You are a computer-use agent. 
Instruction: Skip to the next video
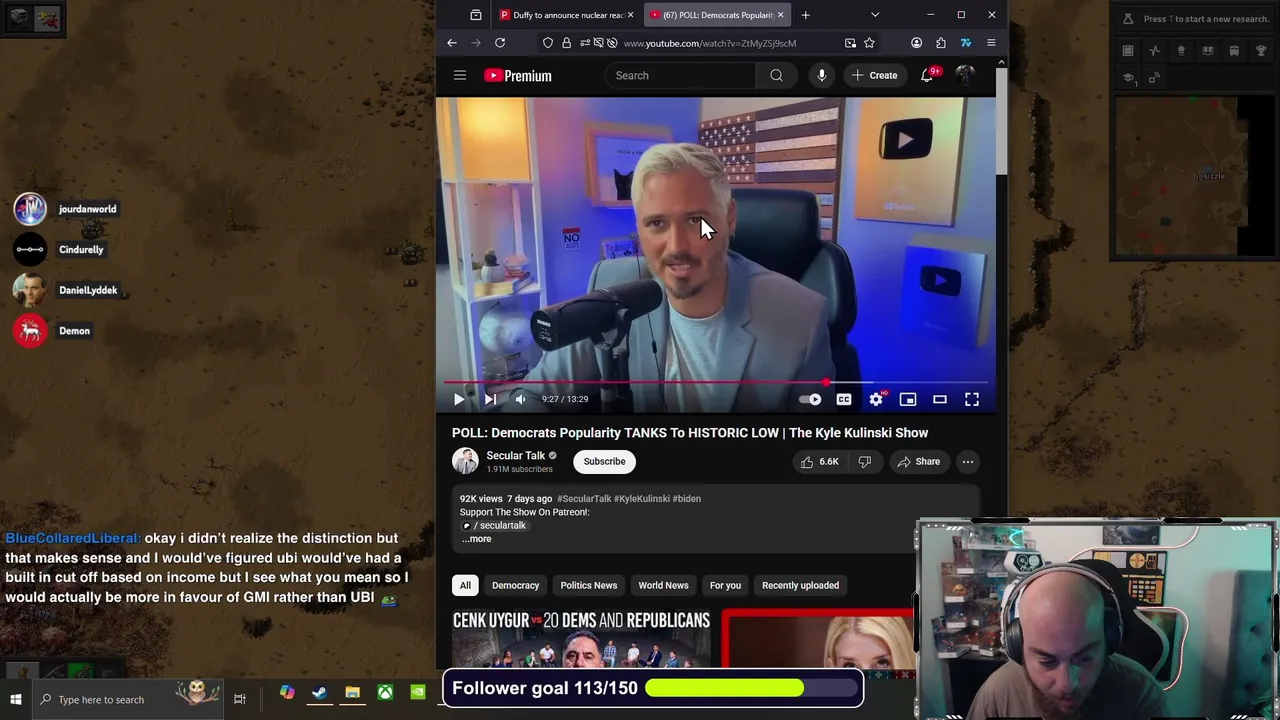490,399
